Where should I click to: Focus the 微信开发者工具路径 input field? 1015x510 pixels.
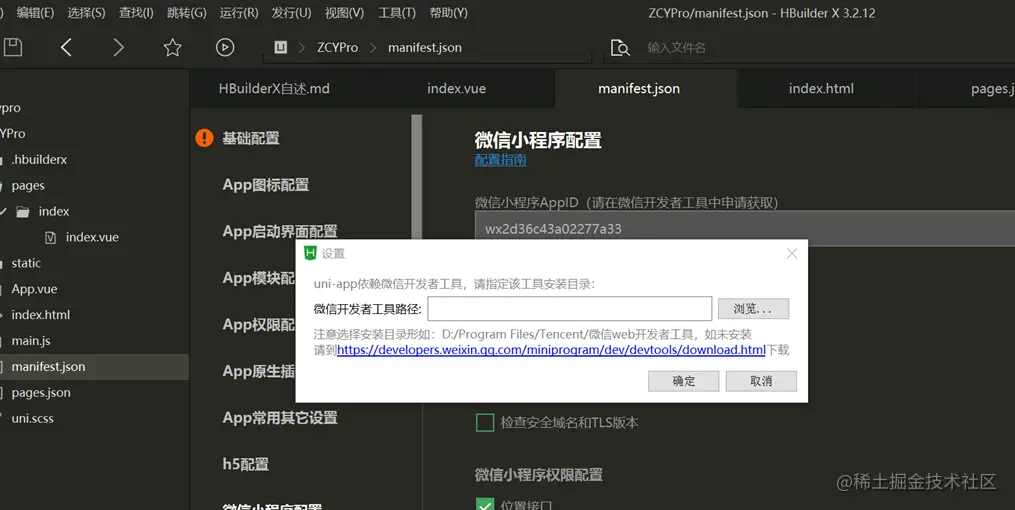570,309
